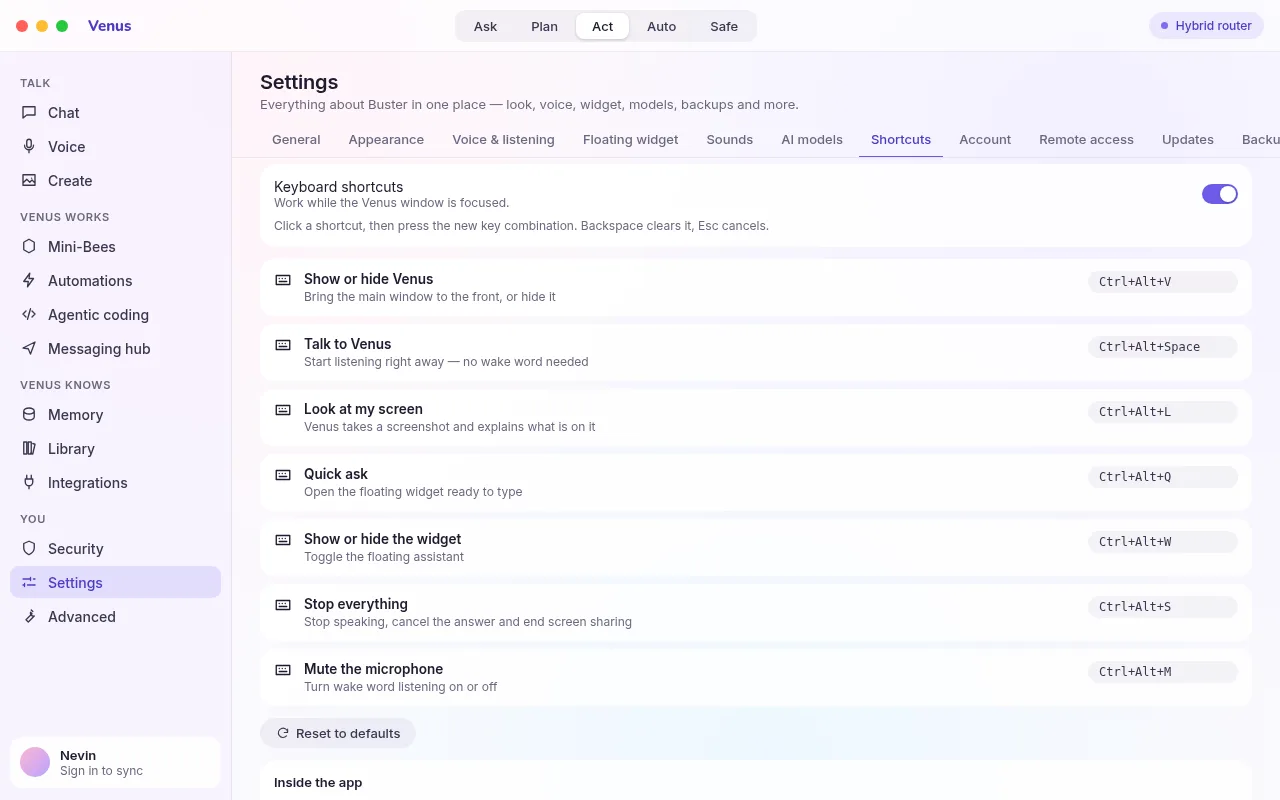Image resolution: width=1280 pixels, height=800 pixels.
Task: Go to the Floating widget tab
Action: tap(630, 140)
